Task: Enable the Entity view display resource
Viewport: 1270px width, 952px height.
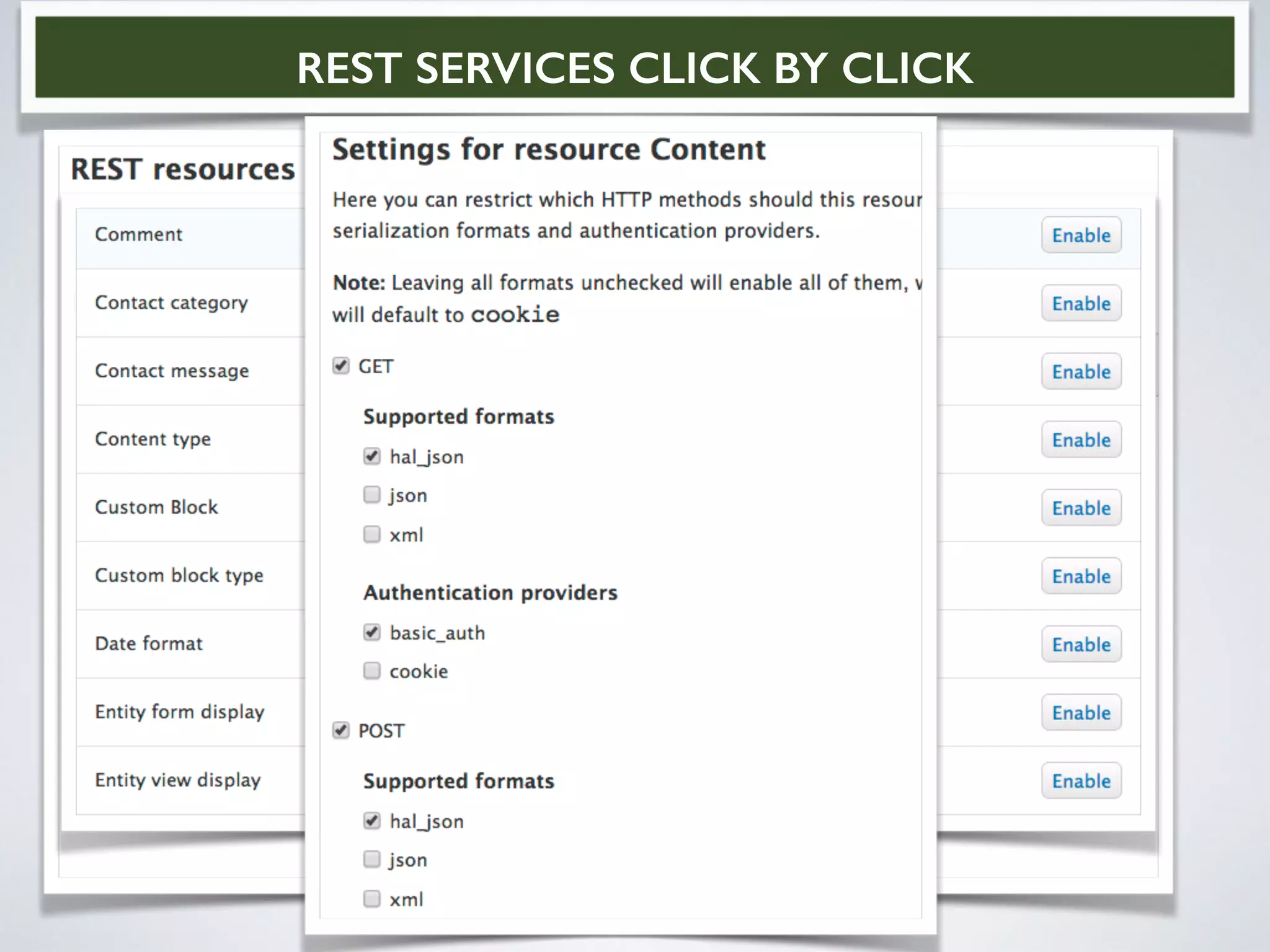Action: click(1081, 780)
